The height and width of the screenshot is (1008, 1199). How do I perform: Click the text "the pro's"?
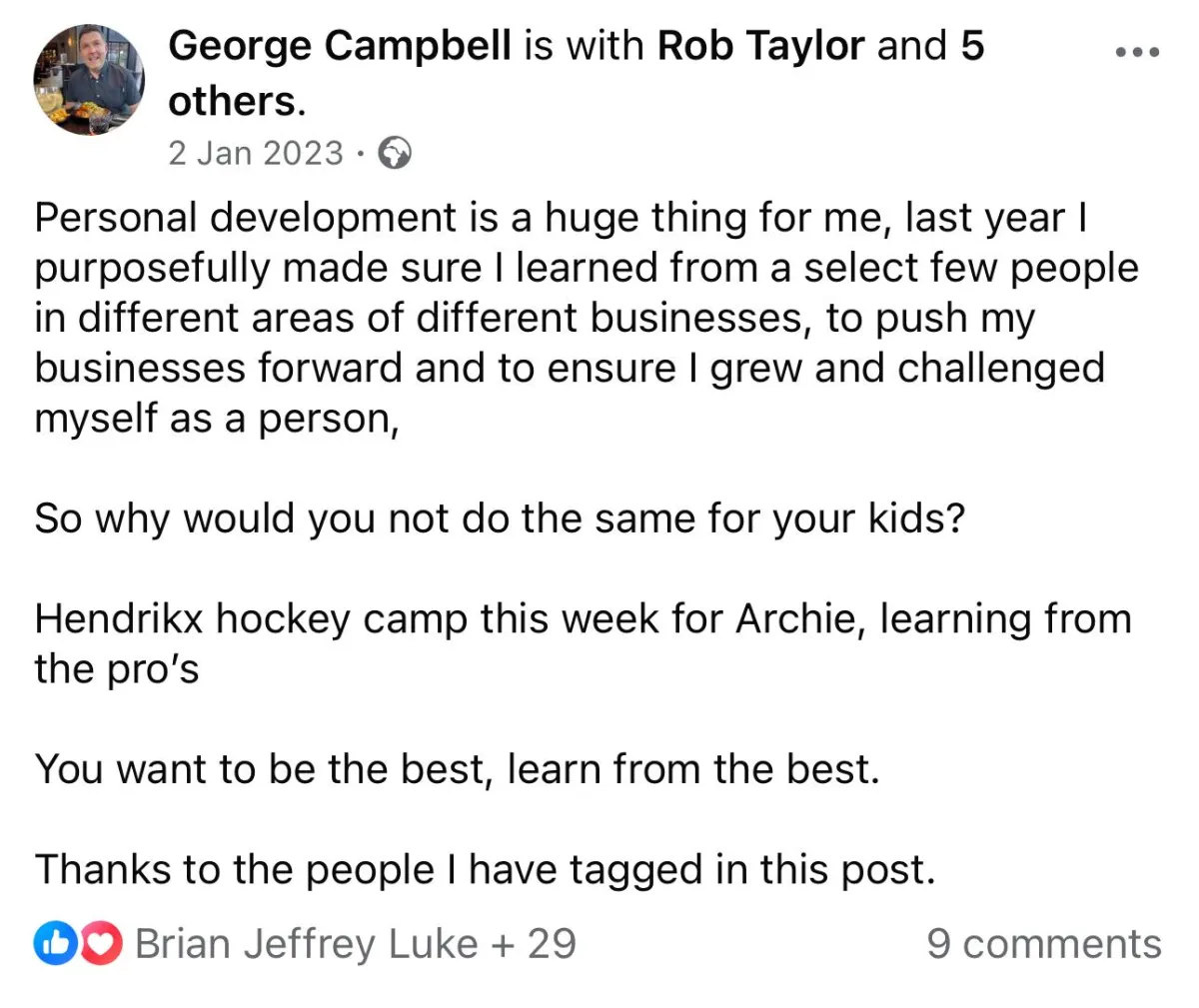(117, 669)
